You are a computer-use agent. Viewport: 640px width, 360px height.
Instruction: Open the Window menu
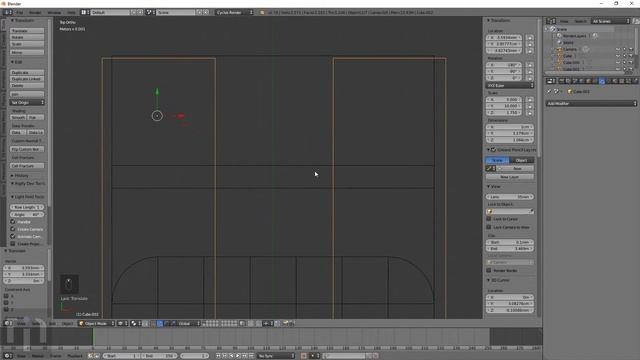pyautogui.click(x=54, y=13)
